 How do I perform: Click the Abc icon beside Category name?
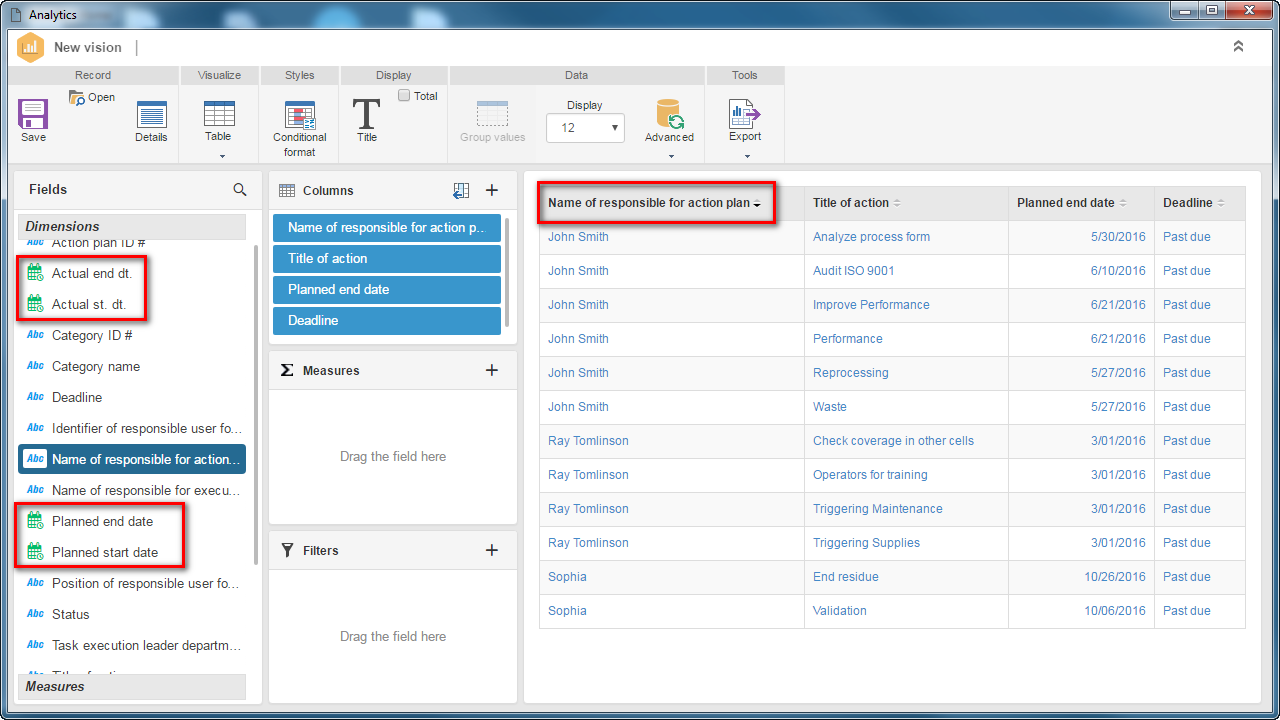(35, 366)
